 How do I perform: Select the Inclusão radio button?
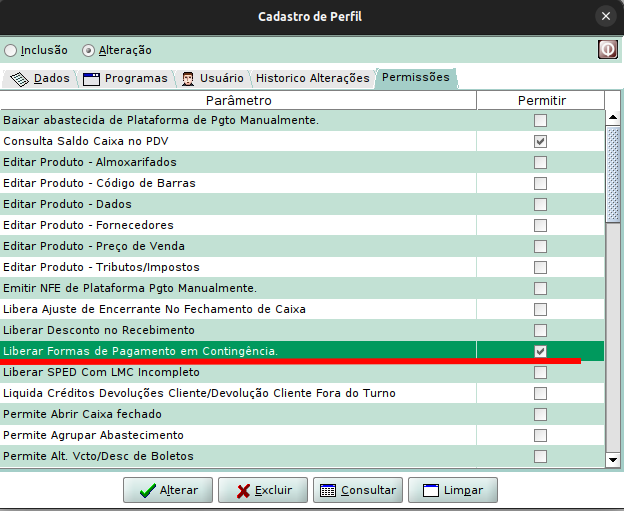click(x=11, y=50)
